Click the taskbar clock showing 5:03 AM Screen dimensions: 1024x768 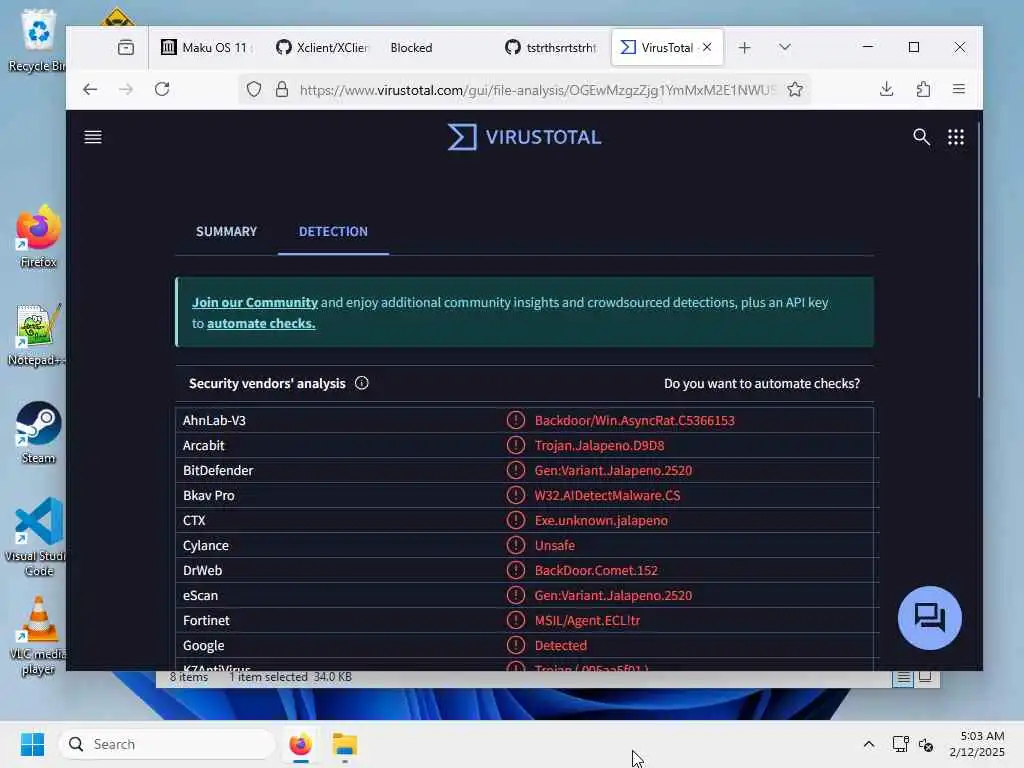click(977, 744)
